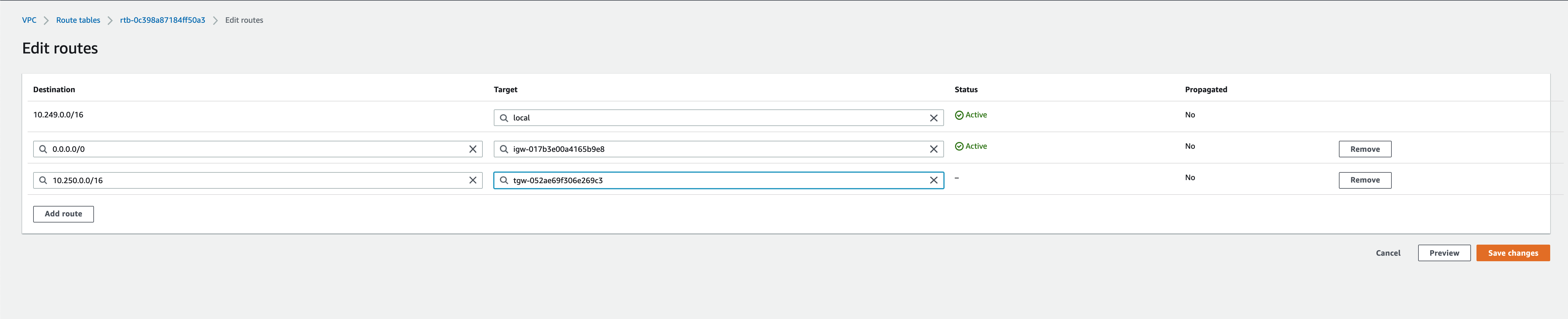The image size is (1568, 319).
Task: Clear the 10.250.0.0/16 destination field
Action: coord(472,180)
